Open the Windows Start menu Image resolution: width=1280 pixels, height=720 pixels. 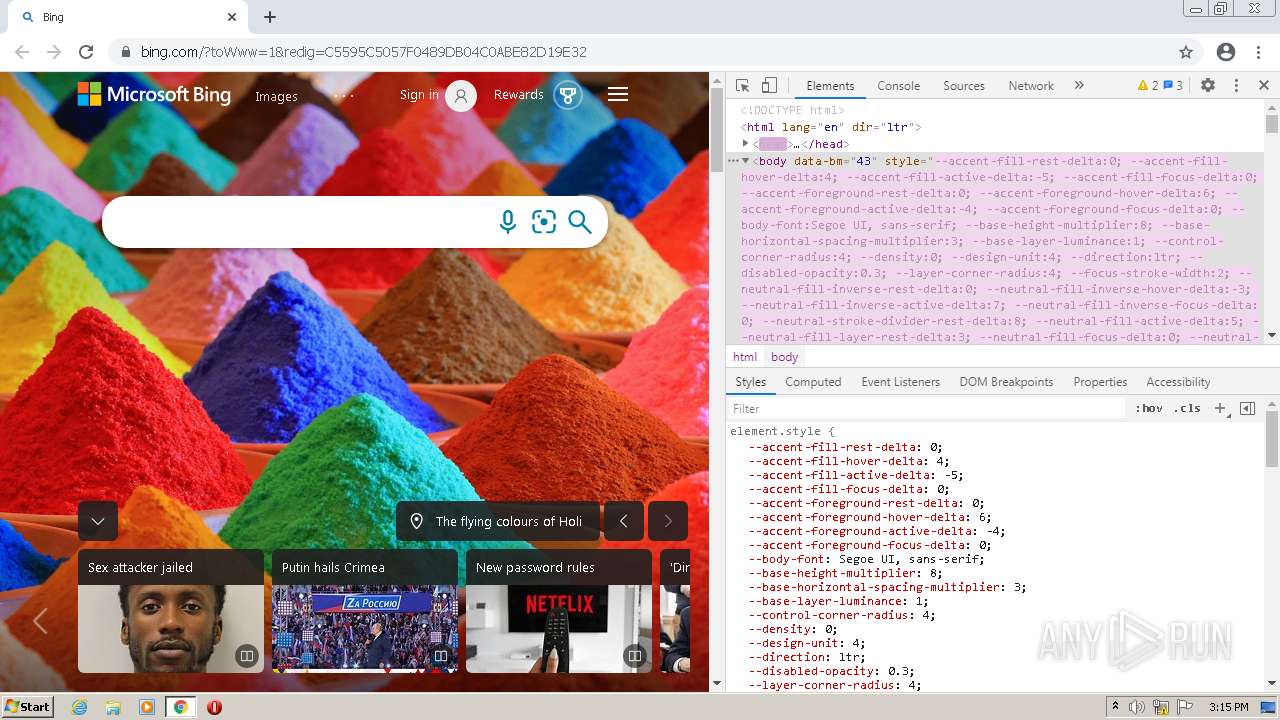click(28, 707)
